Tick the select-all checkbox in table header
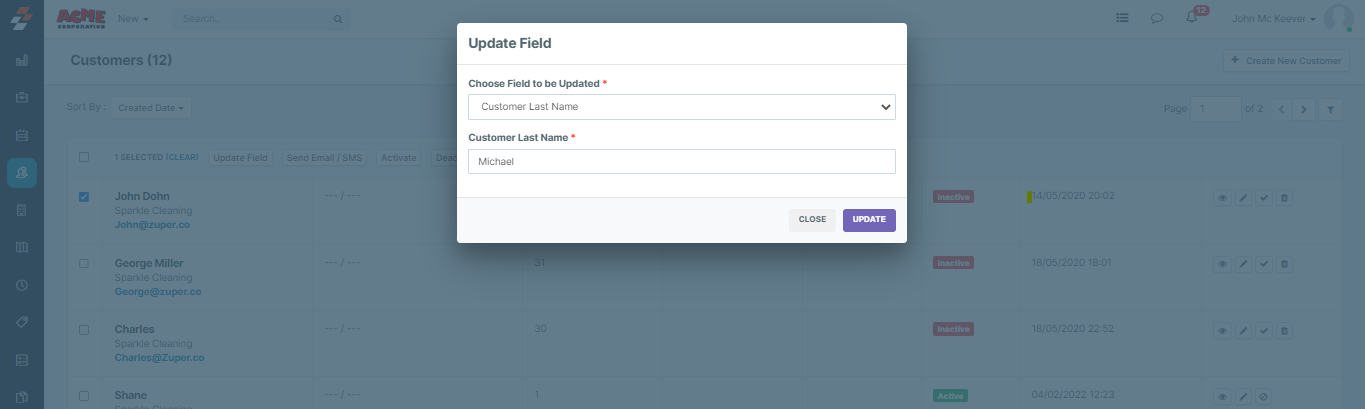The image size is (1365, 409). tap(84, 157)
